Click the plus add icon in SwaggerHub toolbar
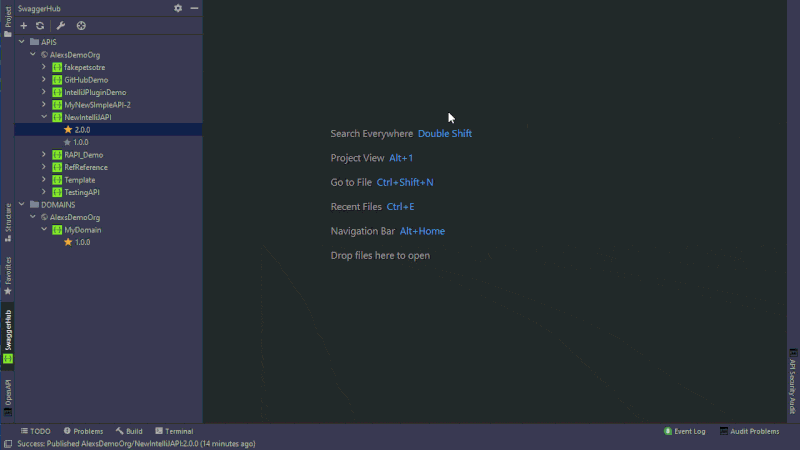The height and width of the screenshot is (450, 800). (23, 26)
